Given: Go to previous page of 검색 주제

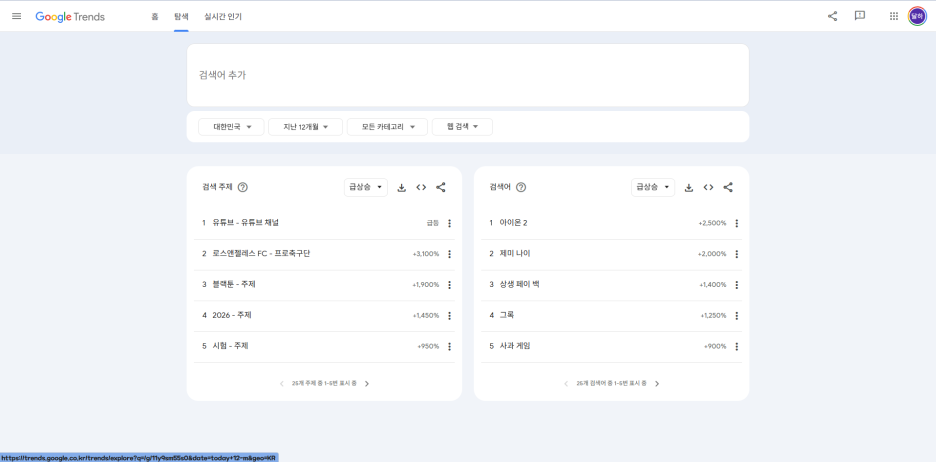Looking at the screenshot, I should pos(282,384).
